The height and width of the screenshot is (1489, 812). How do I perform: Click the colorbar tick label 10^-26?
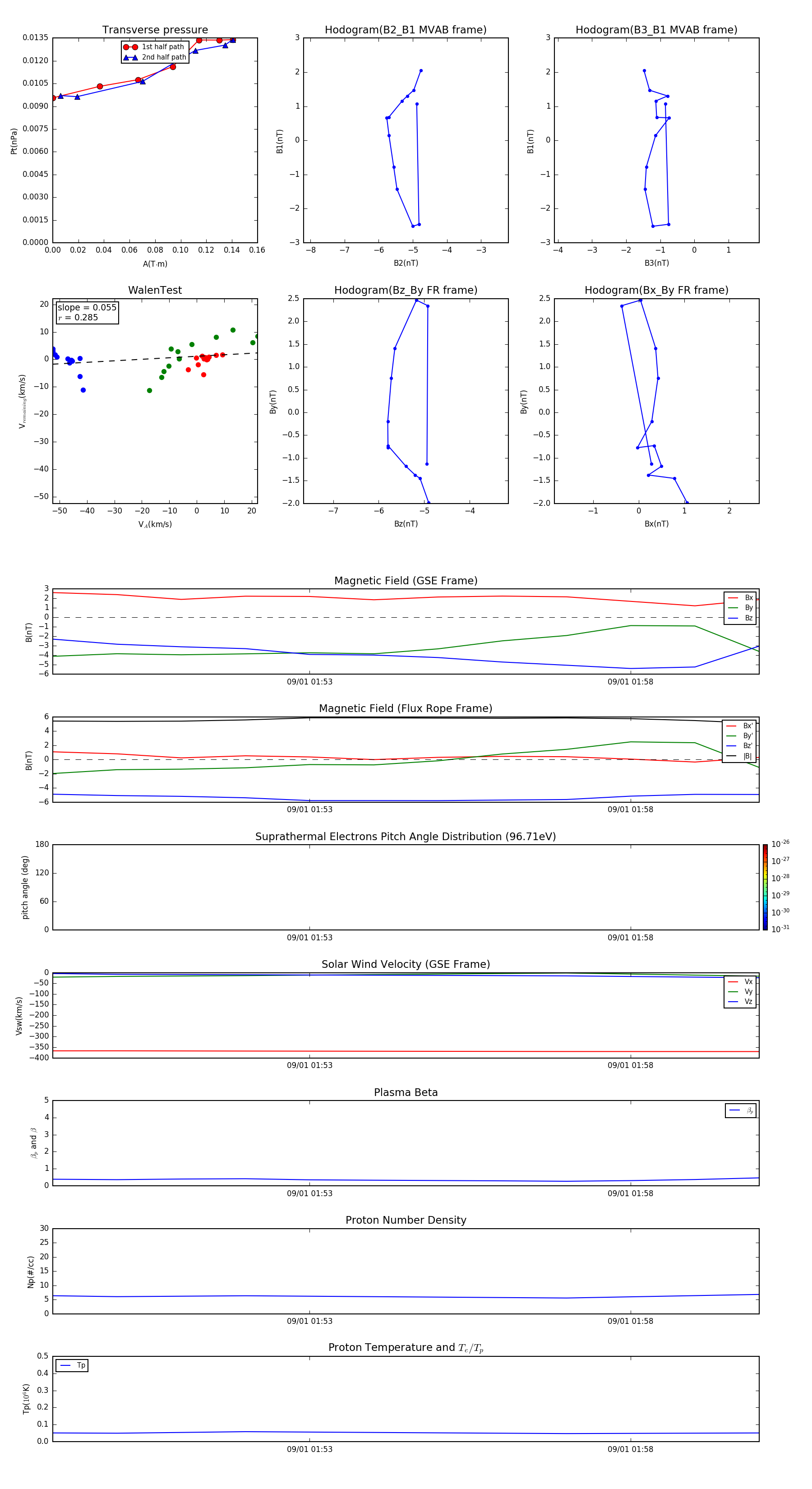780,844
